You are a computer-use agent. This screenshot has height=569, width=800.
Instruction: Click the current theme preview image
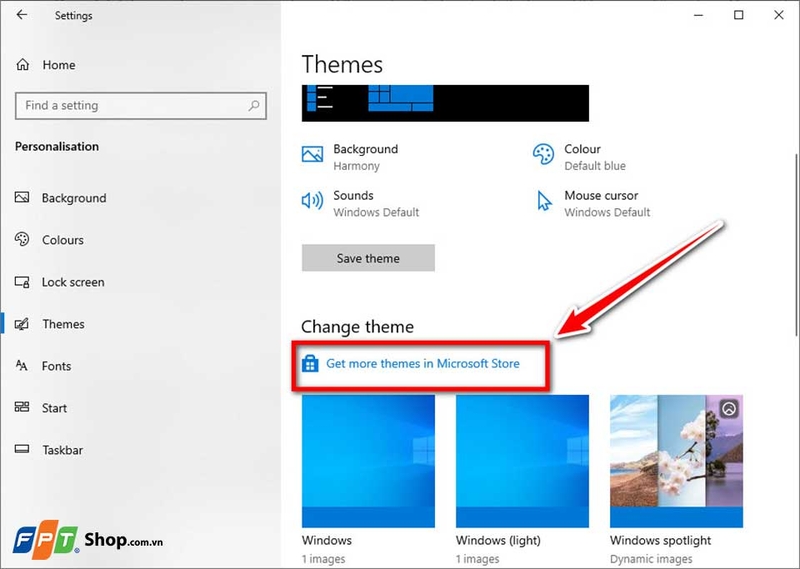(x=445, y=103)
